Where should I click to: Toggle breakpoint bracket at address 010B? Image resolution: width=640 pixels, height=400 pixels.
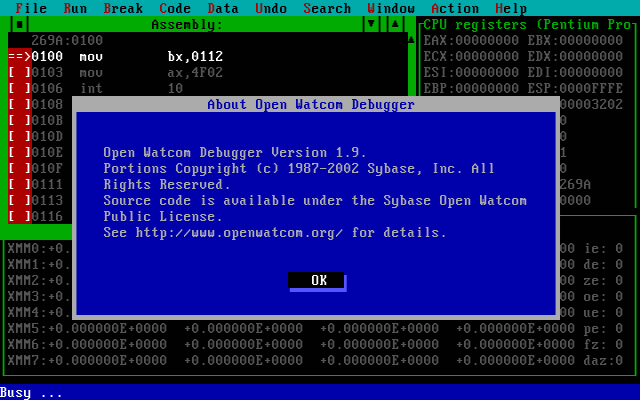click(x=20, y=120)
